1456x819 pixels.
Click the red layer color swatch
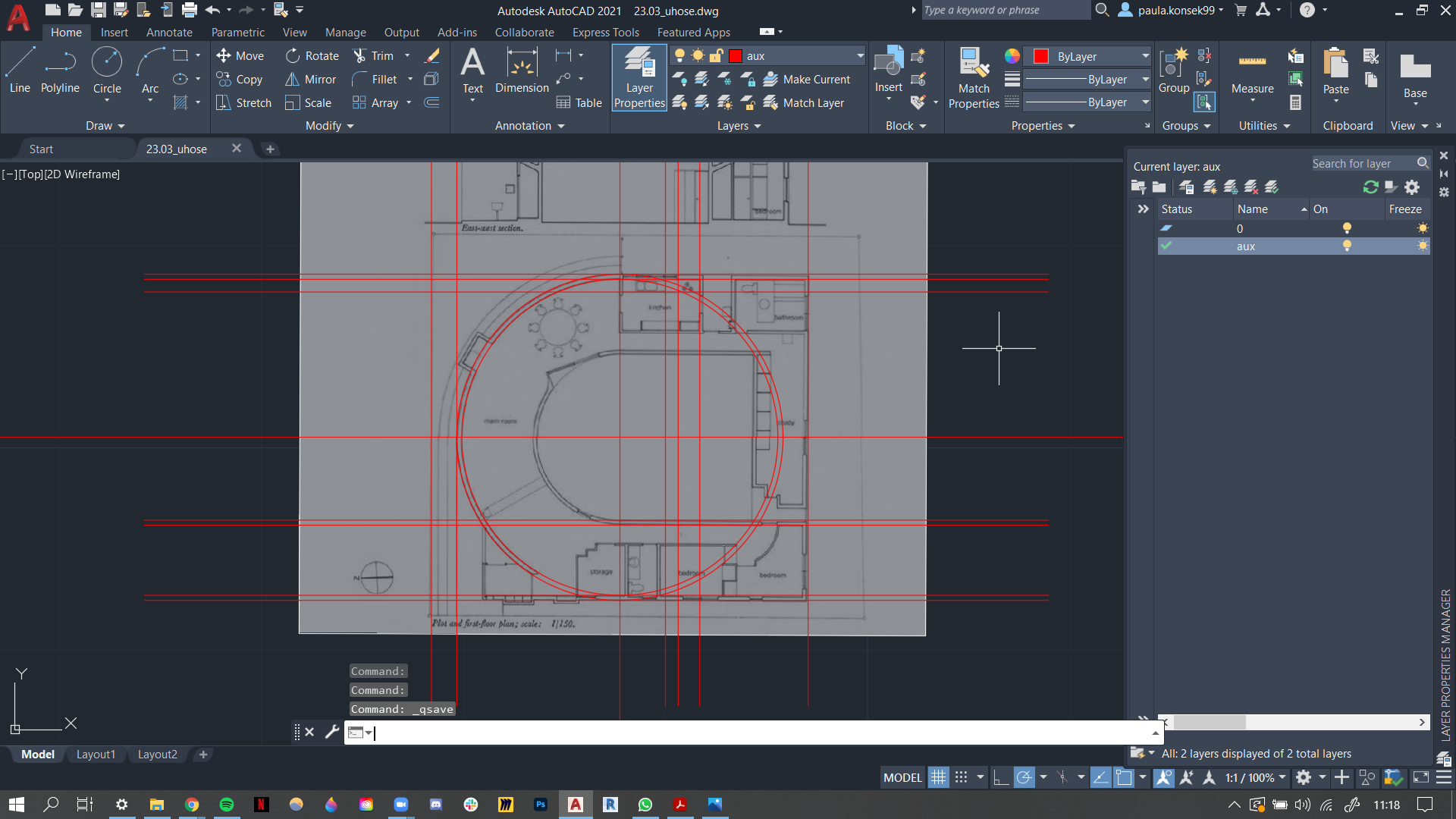[x=735, y=55]
